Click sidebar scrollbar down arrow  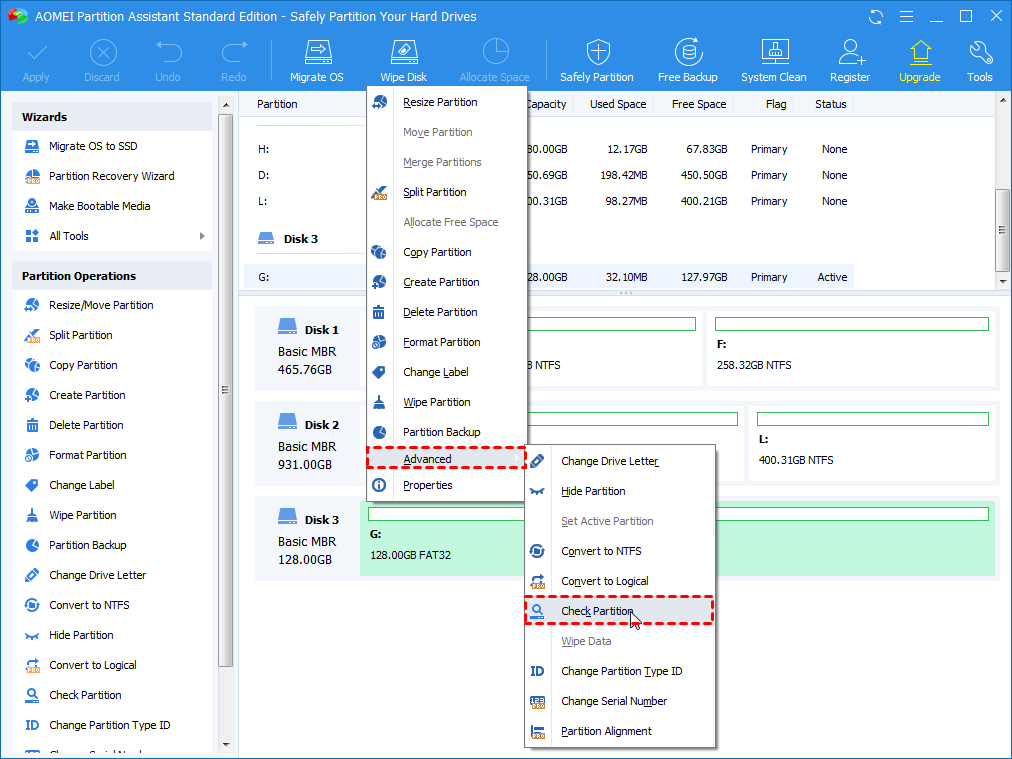[x=226, y=745]
